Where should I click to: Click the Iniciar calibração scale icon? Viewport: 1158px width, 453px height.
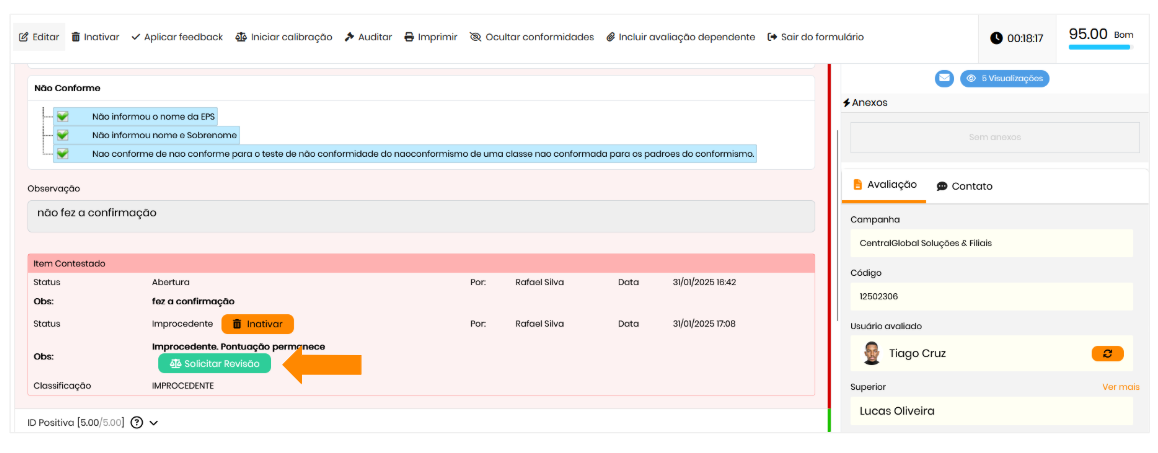[241, 37]
